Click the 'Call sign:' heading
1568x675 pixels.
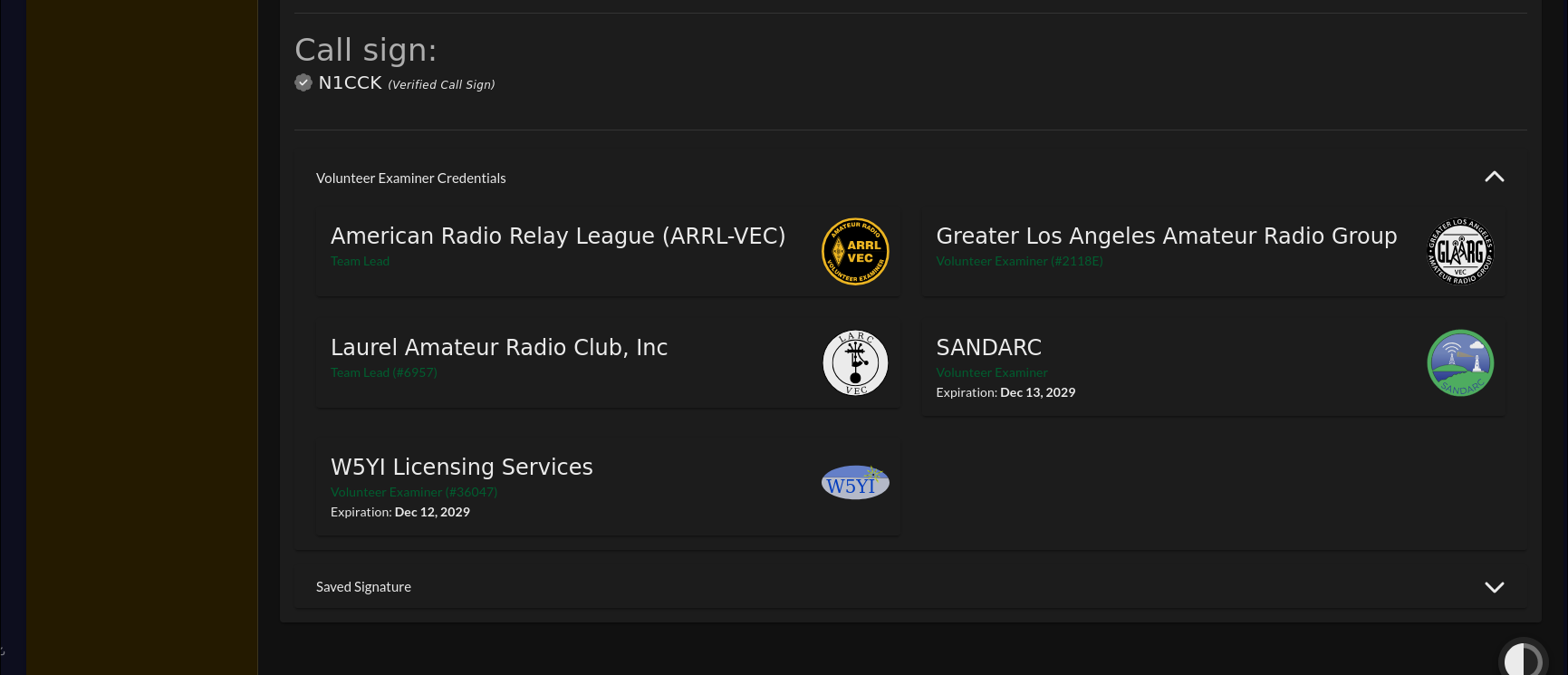366,50
